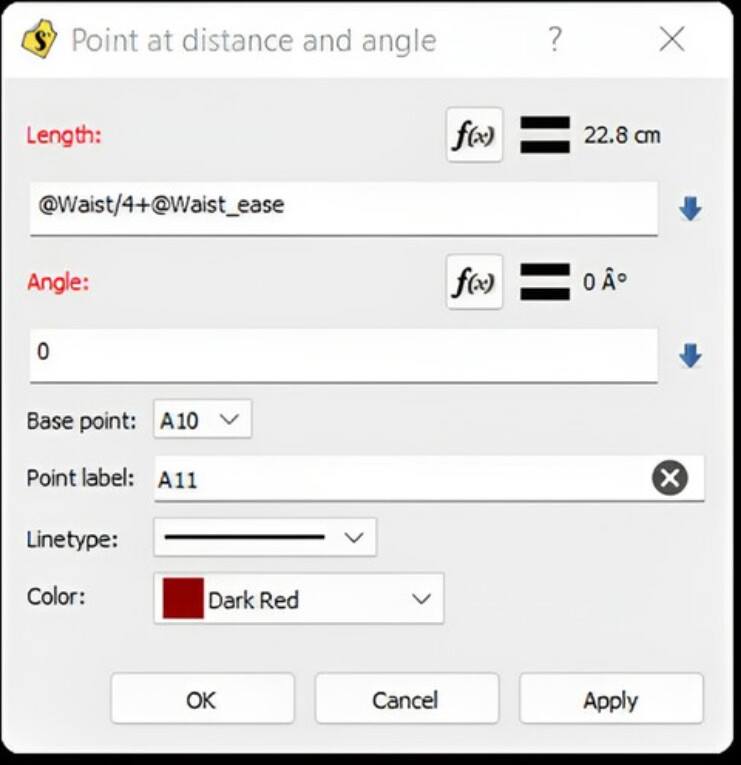Expand the Length formula field with the blue arrow

[690, 208]
